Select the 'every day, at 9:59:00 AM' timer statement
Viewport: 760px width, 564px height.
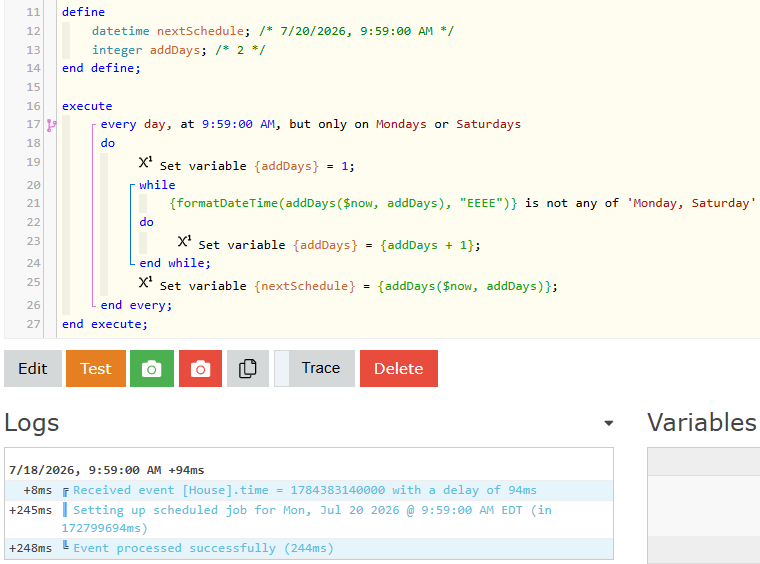(x=310, y=125)
